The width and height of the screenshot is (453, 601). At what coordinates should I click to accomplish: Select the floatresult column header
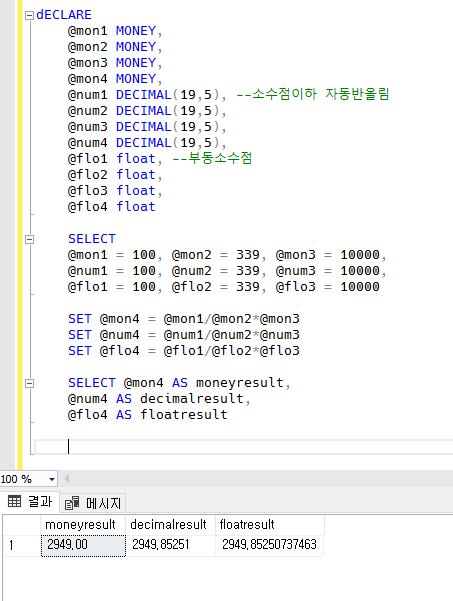point(270,525)
